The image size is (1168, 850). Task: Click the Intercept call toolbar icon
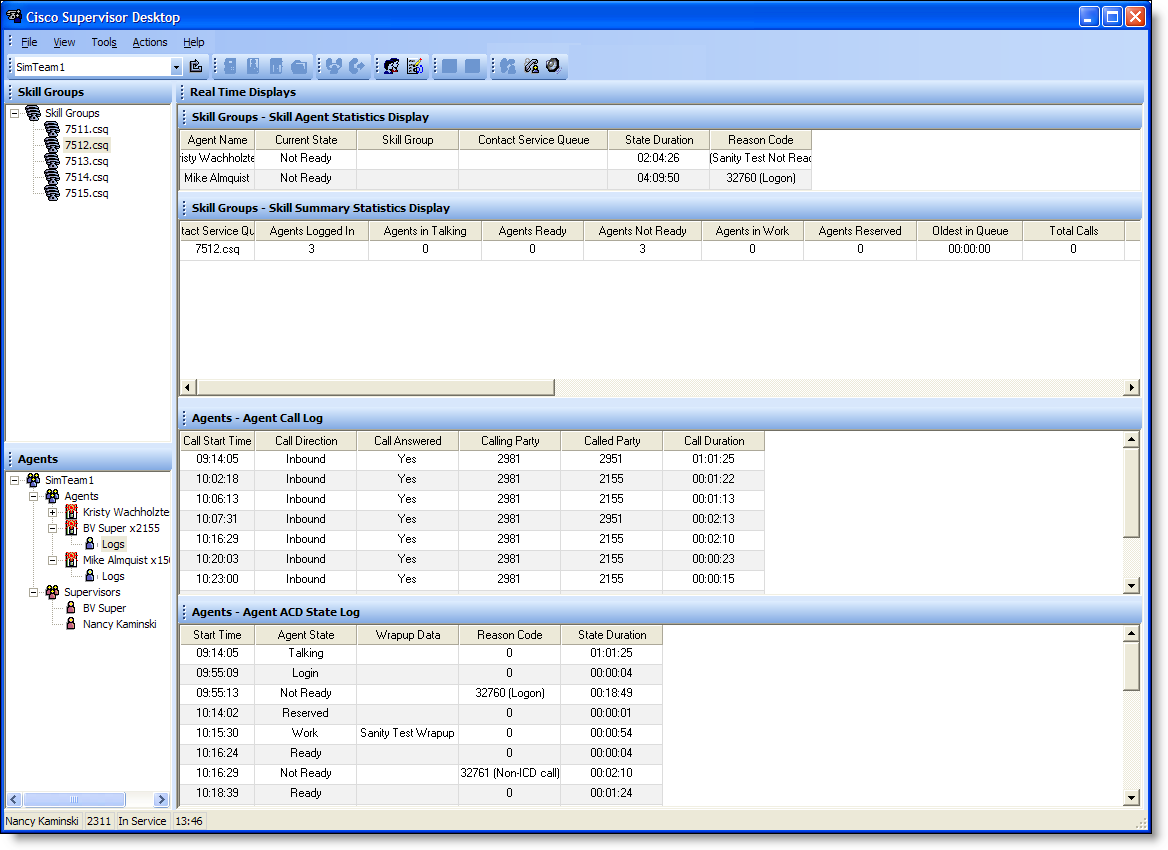click(357, 66)
